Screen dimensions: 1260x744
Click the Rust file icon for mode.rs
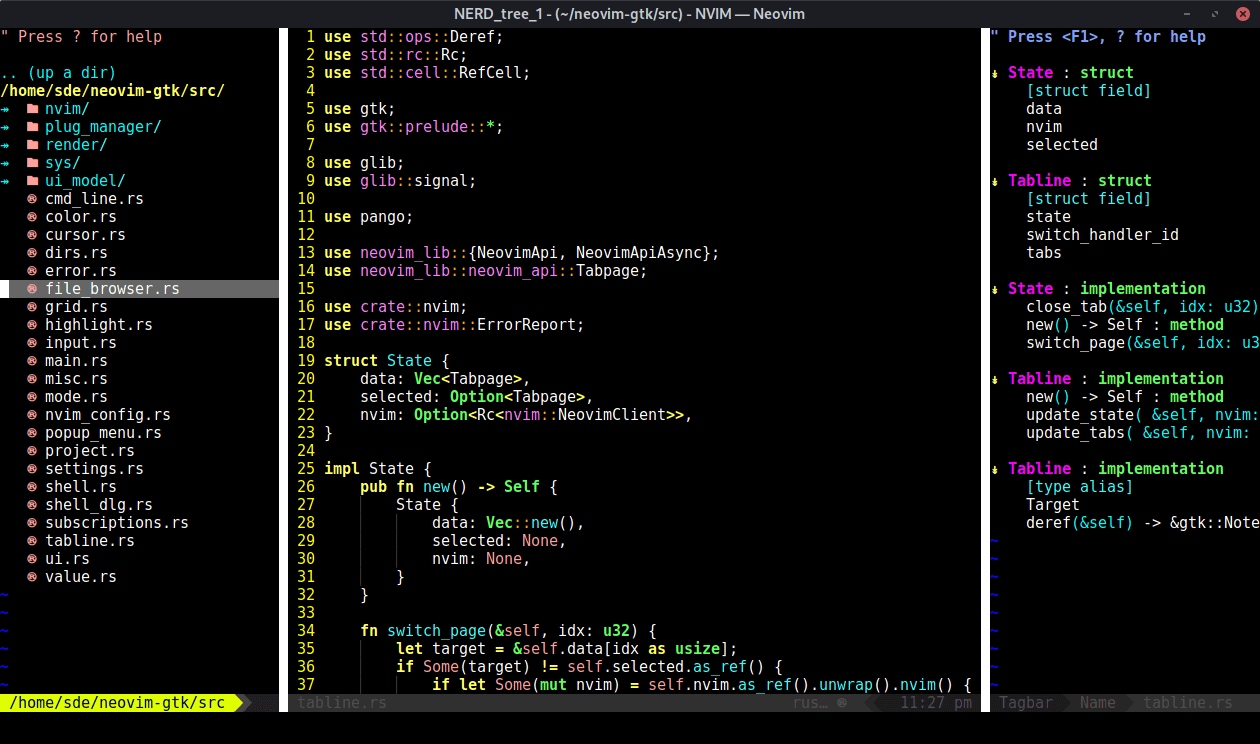(x=32, y=397)
